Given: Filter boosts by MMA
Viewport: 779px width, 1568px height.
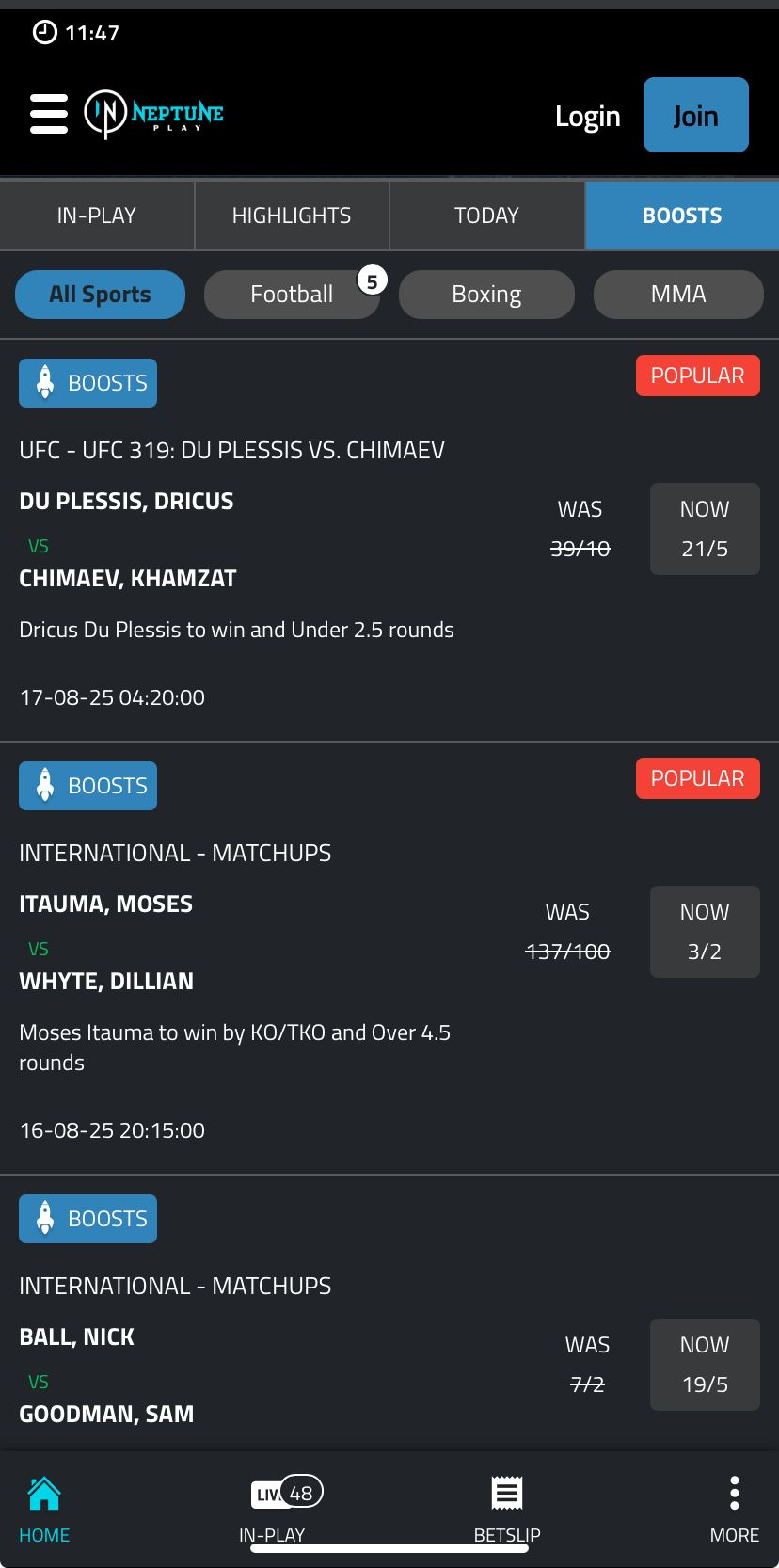Looking at the screenshot, I should pos(678,295).
